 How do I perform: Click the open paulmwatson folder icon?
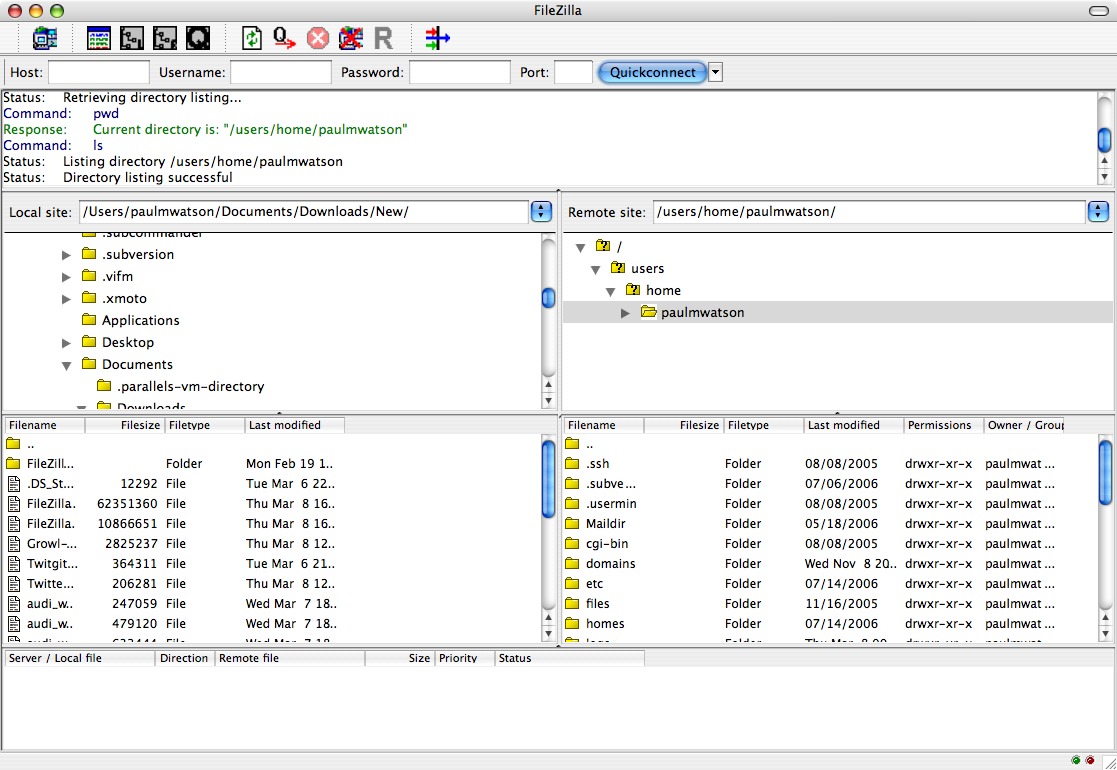648,312
